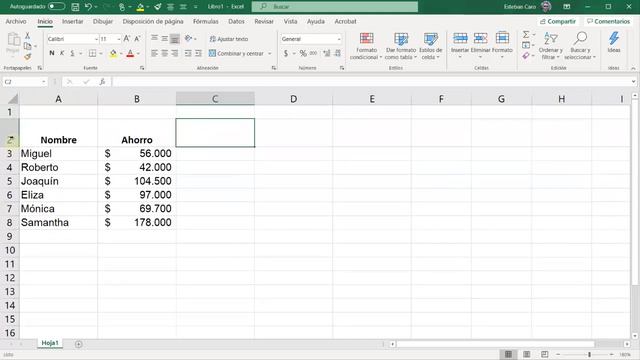Switch to the Fórmulas tab
The height and width of the screenshot is (360, 640).
click(206, 21)
